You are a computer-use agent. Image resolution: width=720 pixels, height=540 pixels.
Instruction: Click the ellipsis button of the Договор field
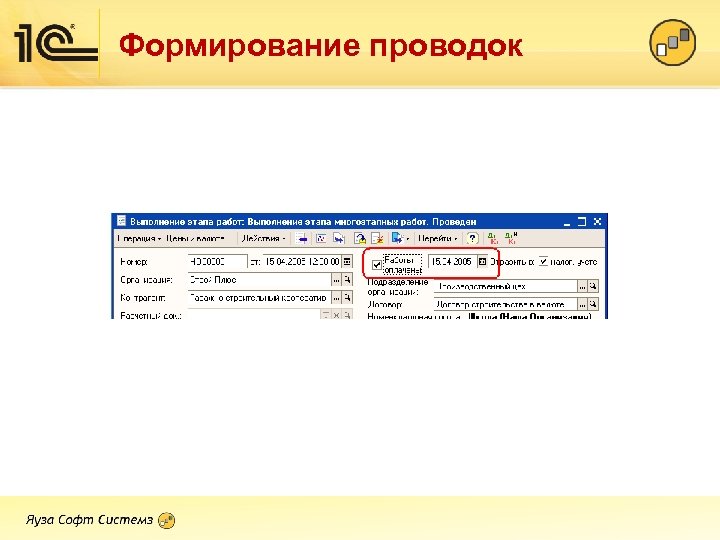point(582,304)
